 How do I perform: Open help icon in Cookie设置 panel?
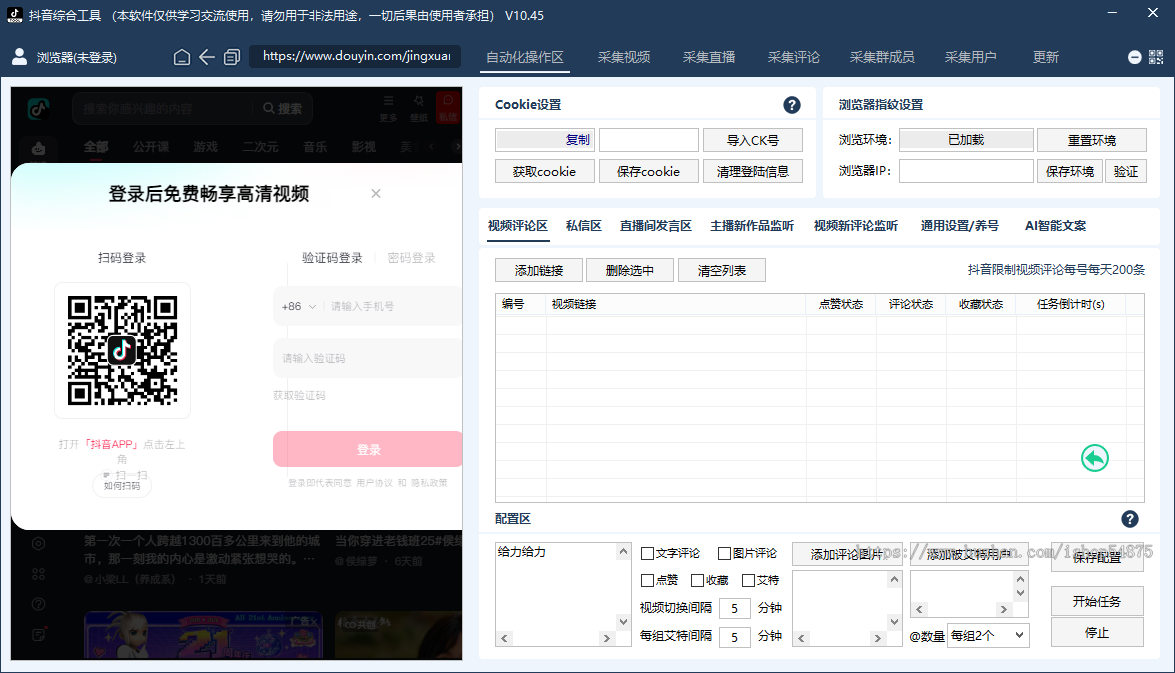point(791,105)
